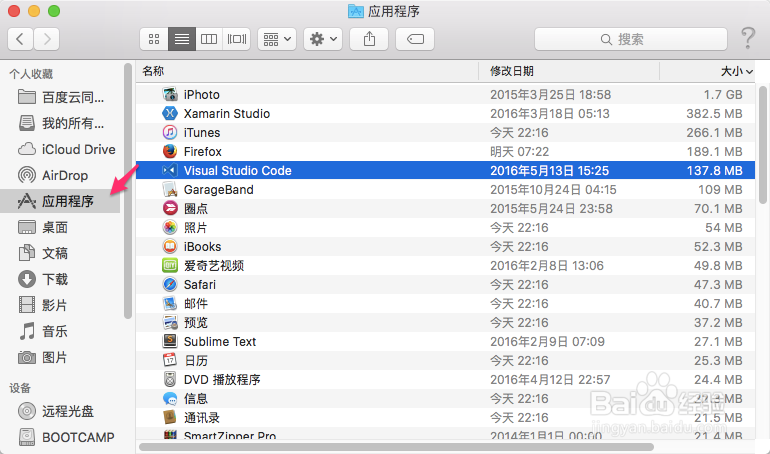
Task: Open 百度云同步 folder in sidebar
Action: point(61,97)
